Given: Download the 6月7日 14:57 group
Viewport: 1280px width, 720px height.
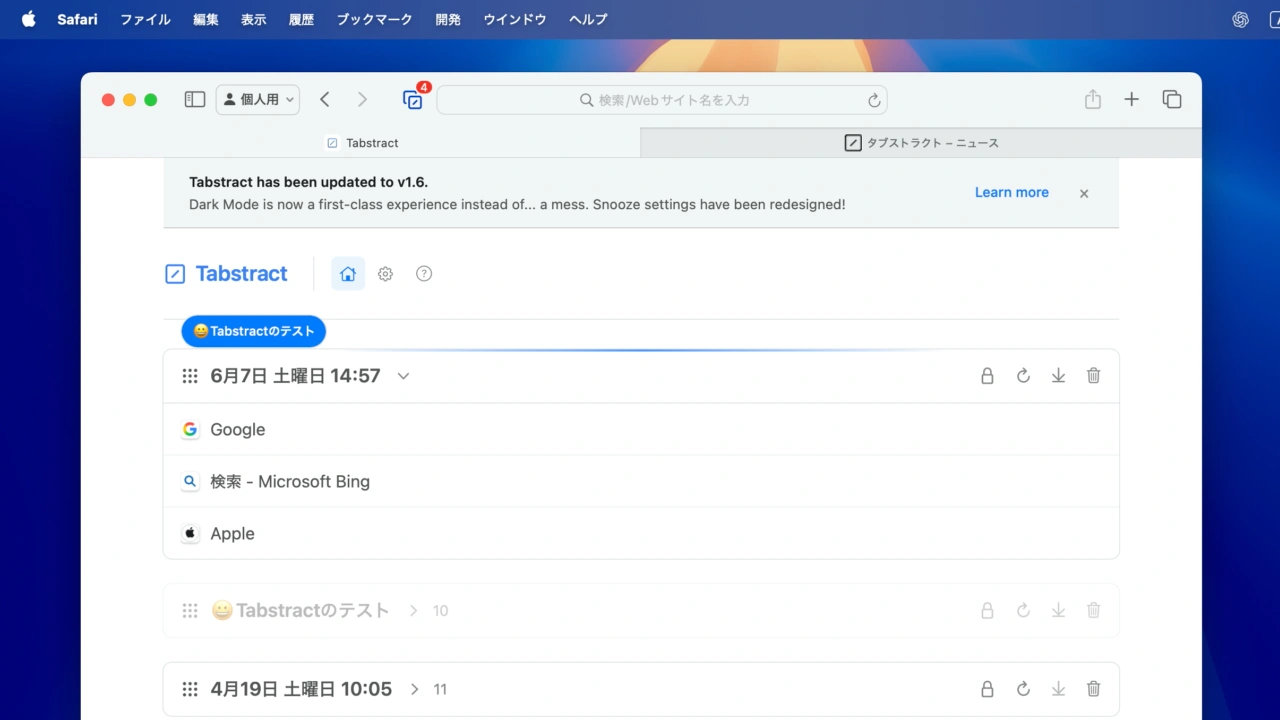Looking at the screenshot, I should click(1058, 375).
